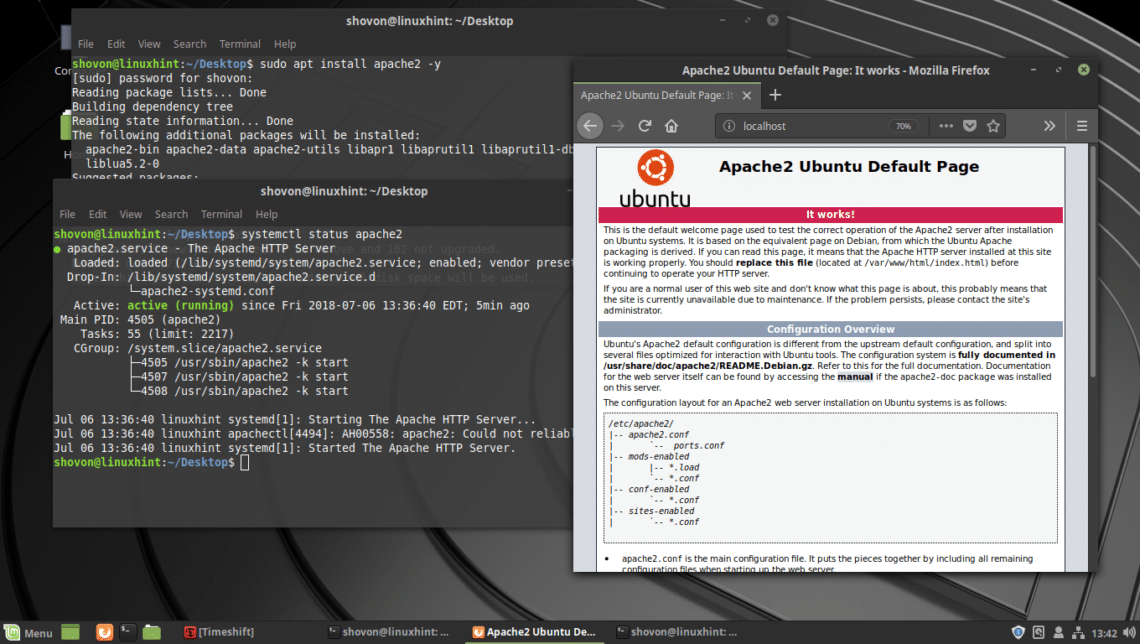
Task: Click "Main PID: 4505 (apache2)" line
Action: pyautogui.click(x=140, y=320)
